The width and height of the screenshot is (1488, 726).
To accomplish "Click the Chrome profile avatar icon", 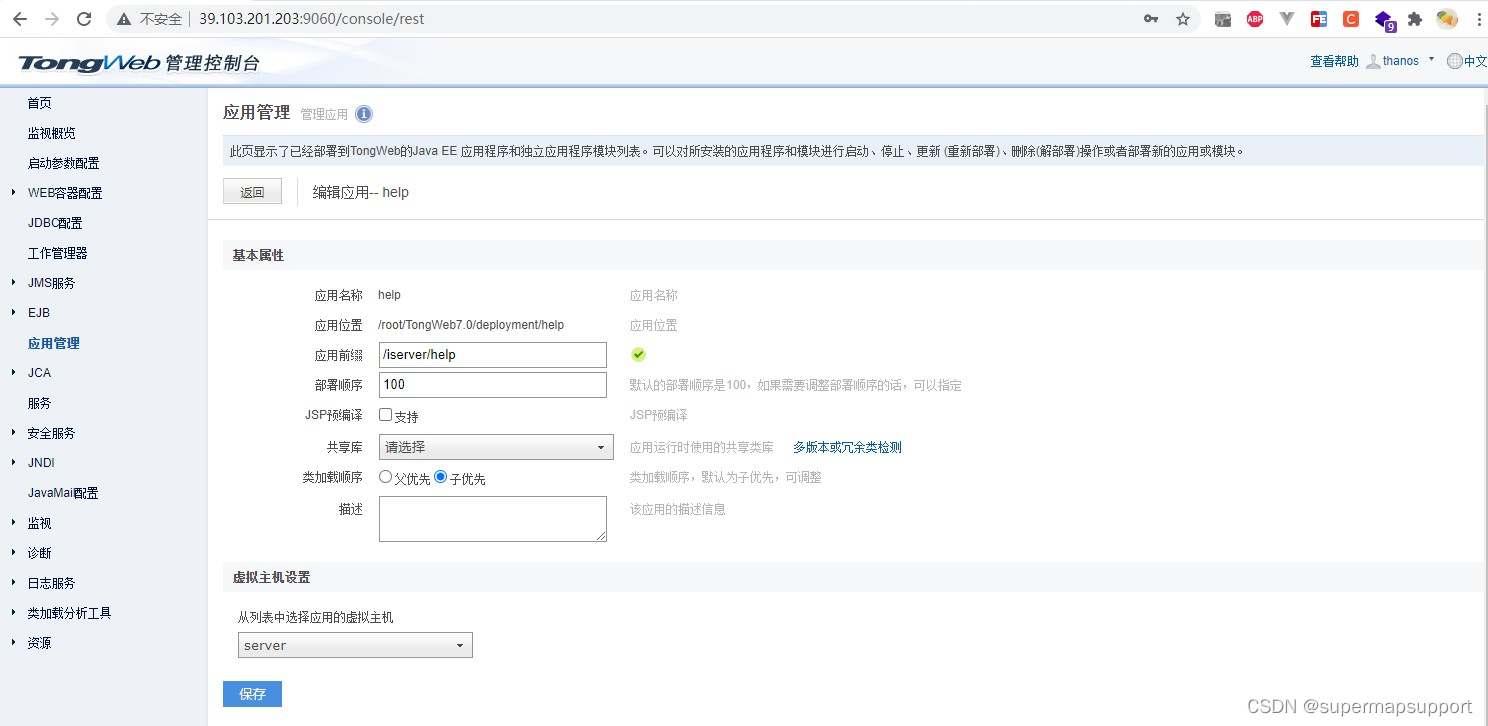I will 1447,19.
